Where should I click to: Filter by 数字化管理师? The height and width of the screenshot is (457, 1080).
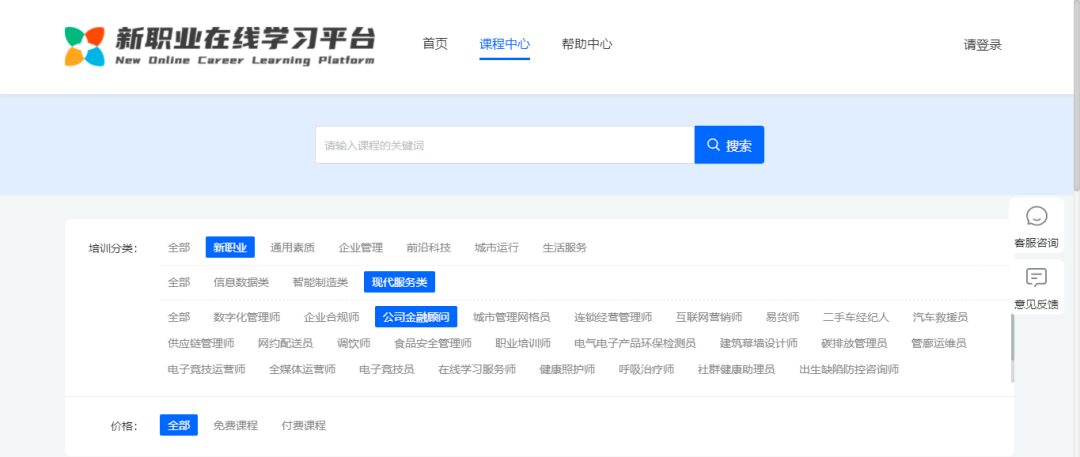(x=247, y=317)
